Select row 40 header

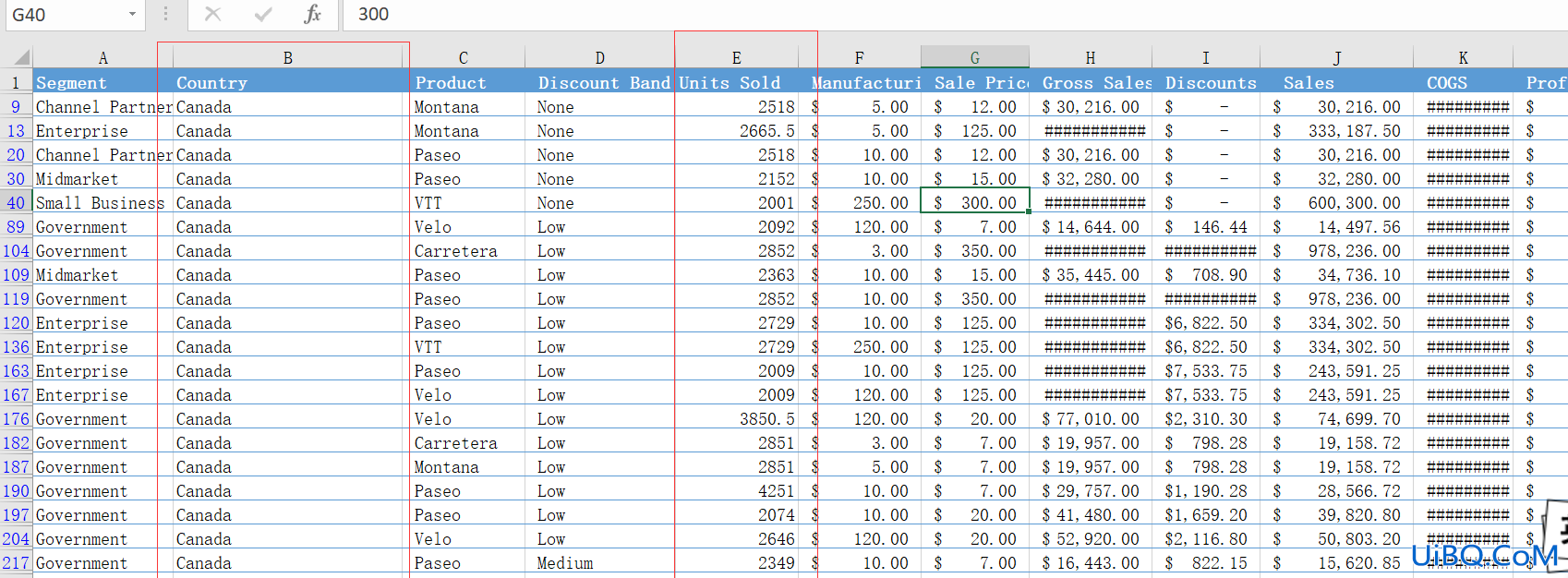pyautogui.click(x=17, y=202)
